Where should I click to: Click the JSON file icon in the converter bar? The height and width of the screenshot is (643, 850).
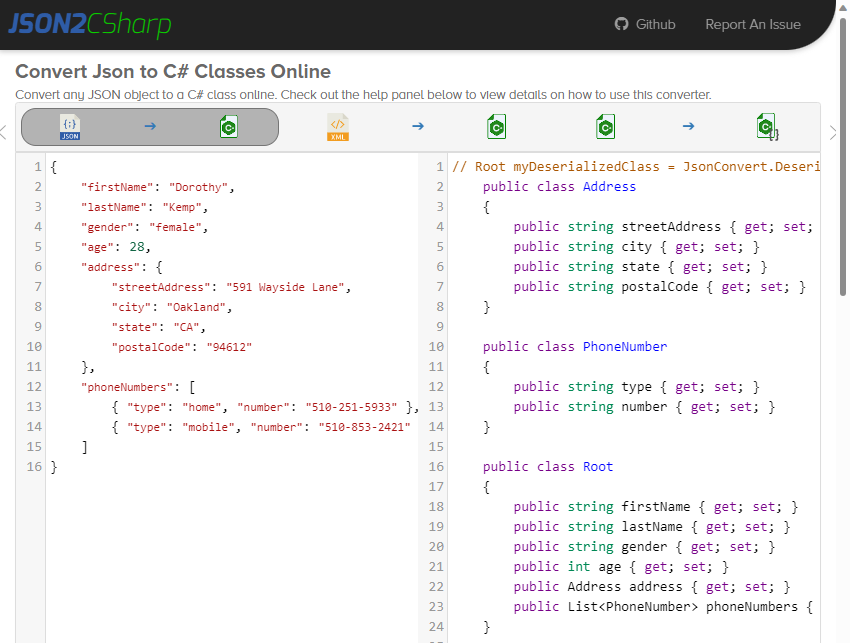pos(70,127)
